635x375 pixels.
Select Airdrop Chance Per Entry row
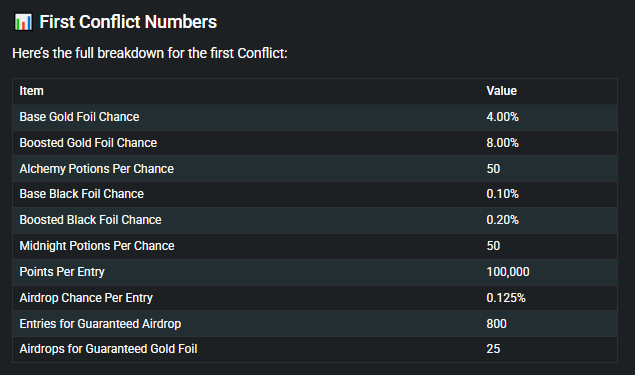315,298
